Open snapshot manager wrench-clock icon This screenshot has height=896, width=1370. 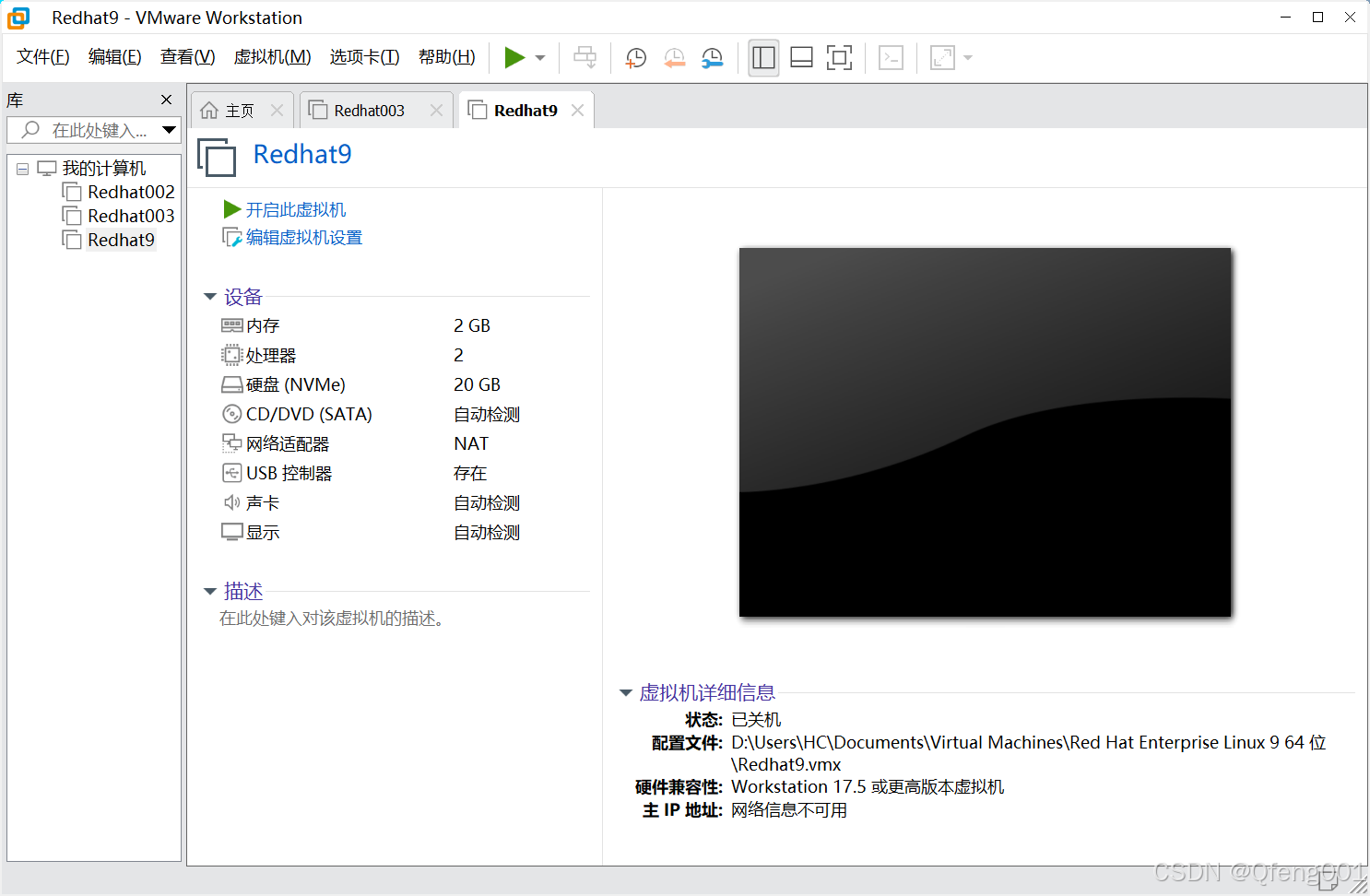[x=712, y=58]
